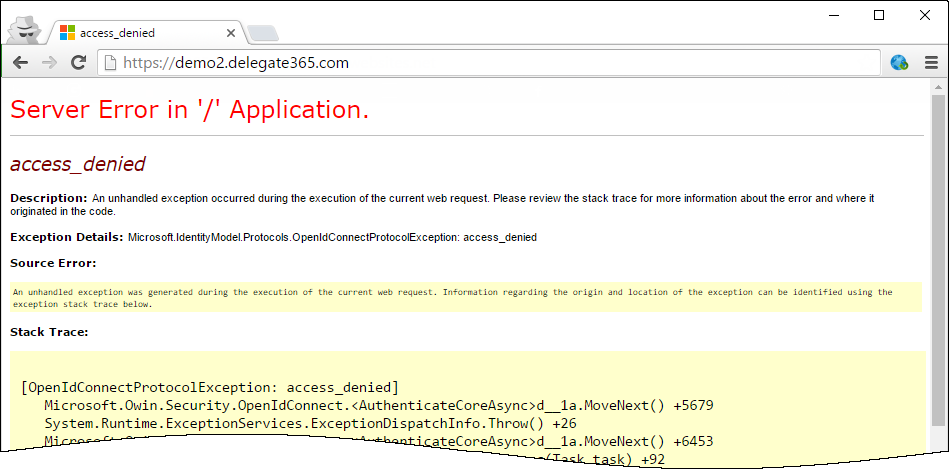Open the Chrome hamburger menu
This screenshot has height=470, width=949.
tap(930, 63)
